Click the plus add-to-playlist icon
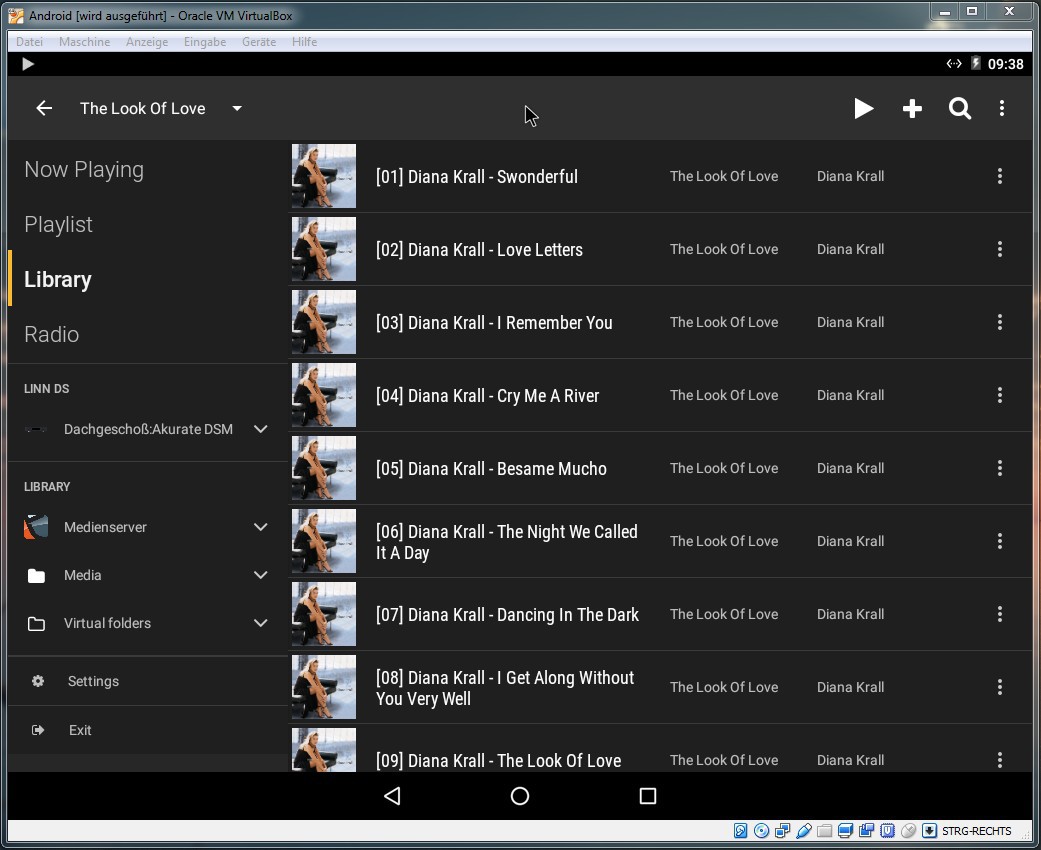This screenshot has width=1041, height=850. pos(912,109)
